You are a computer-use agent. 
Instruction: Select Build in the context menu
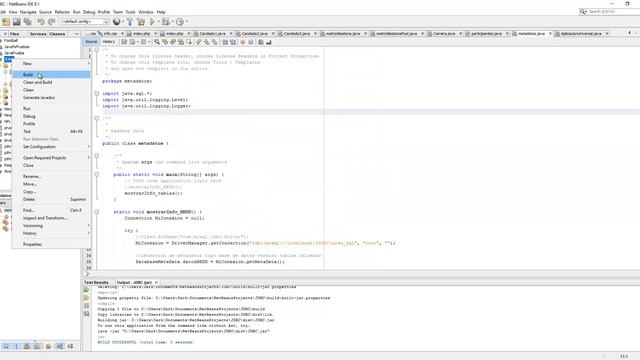click(51, 74)
